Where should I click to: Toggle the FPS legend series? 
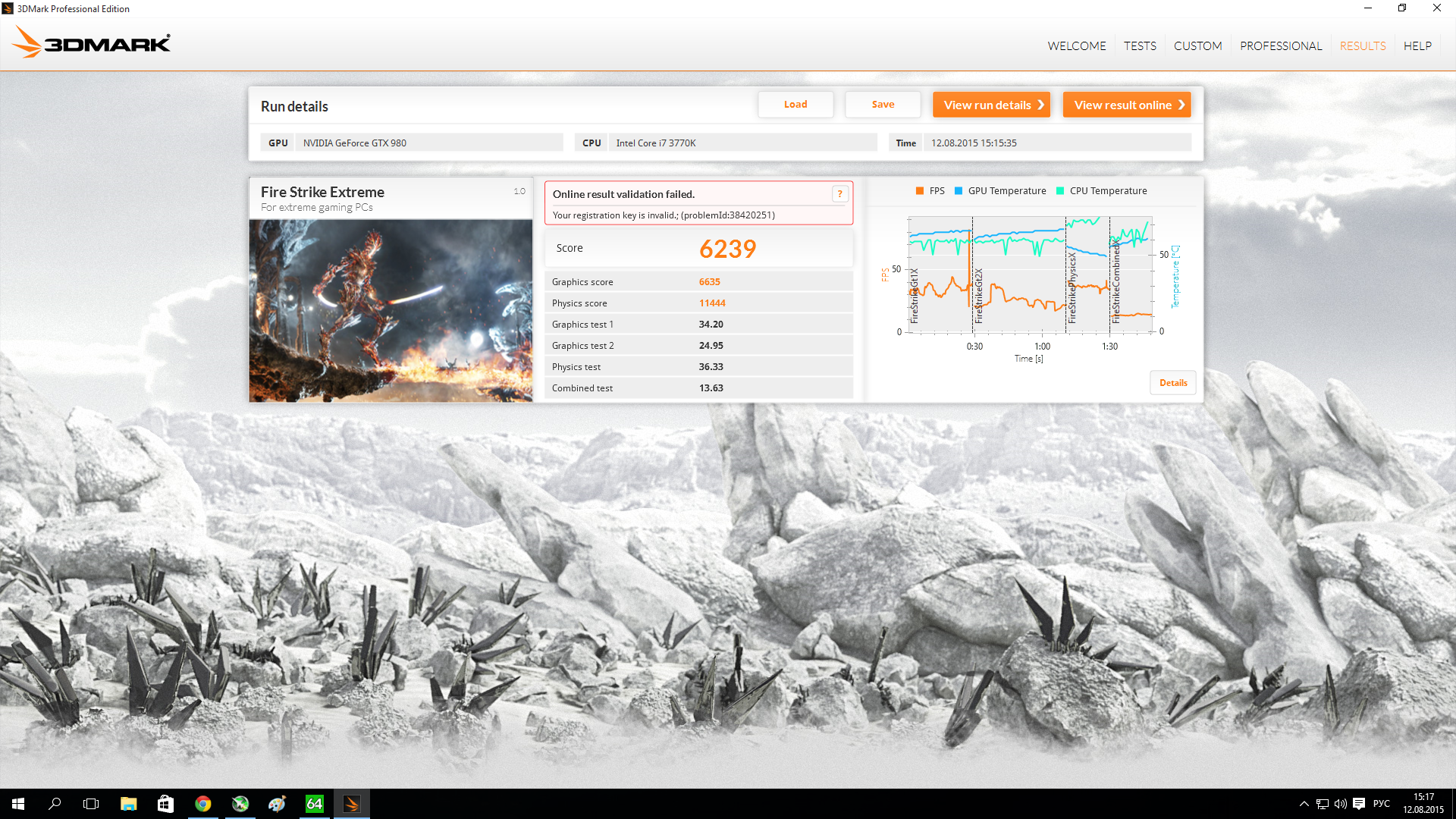(930, 191)
